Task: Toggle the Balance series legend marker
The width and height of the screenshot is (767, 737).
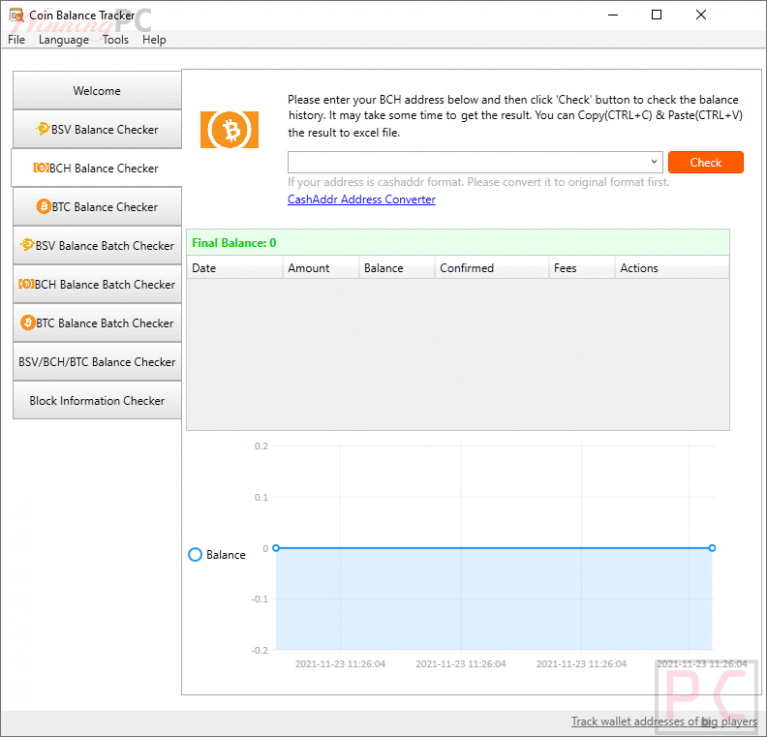Action: tap(195, 554)
